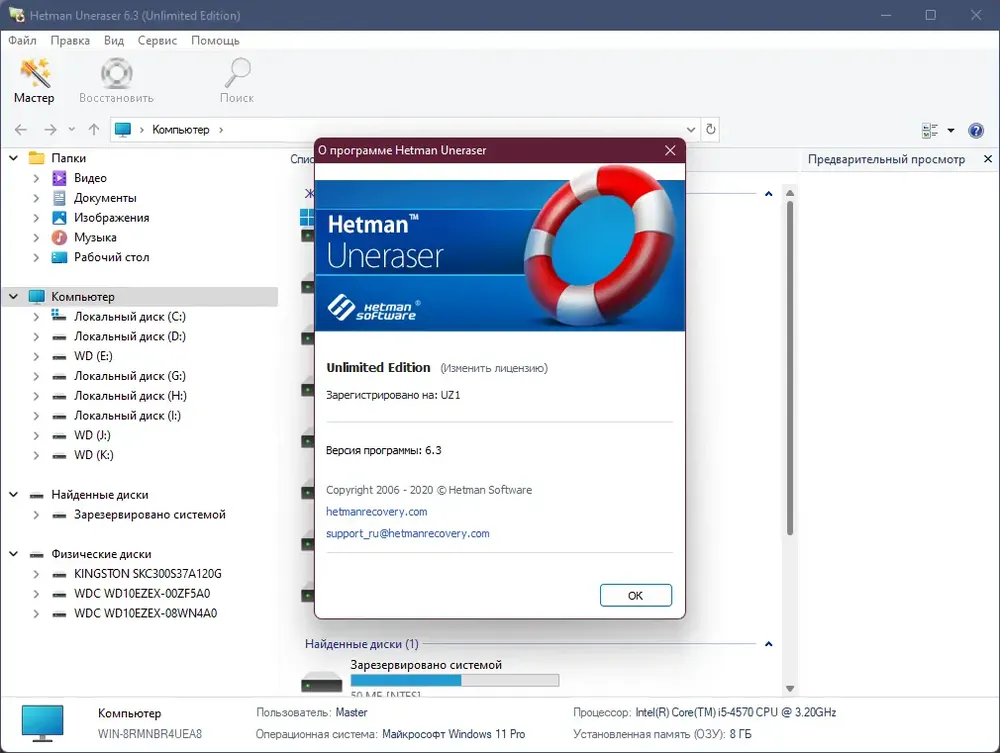Click the view mode icon
1000x753 pixels.
[930, 130]
